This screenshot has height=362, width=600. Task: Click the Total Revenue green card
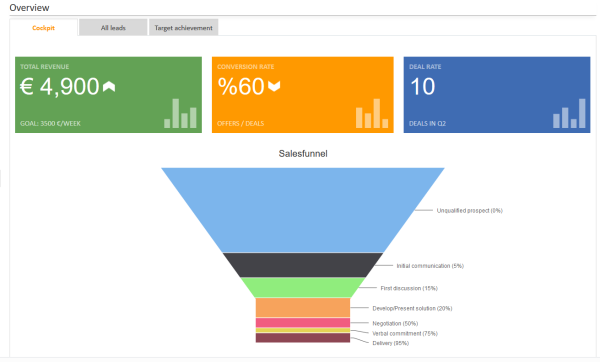[108, 95]
